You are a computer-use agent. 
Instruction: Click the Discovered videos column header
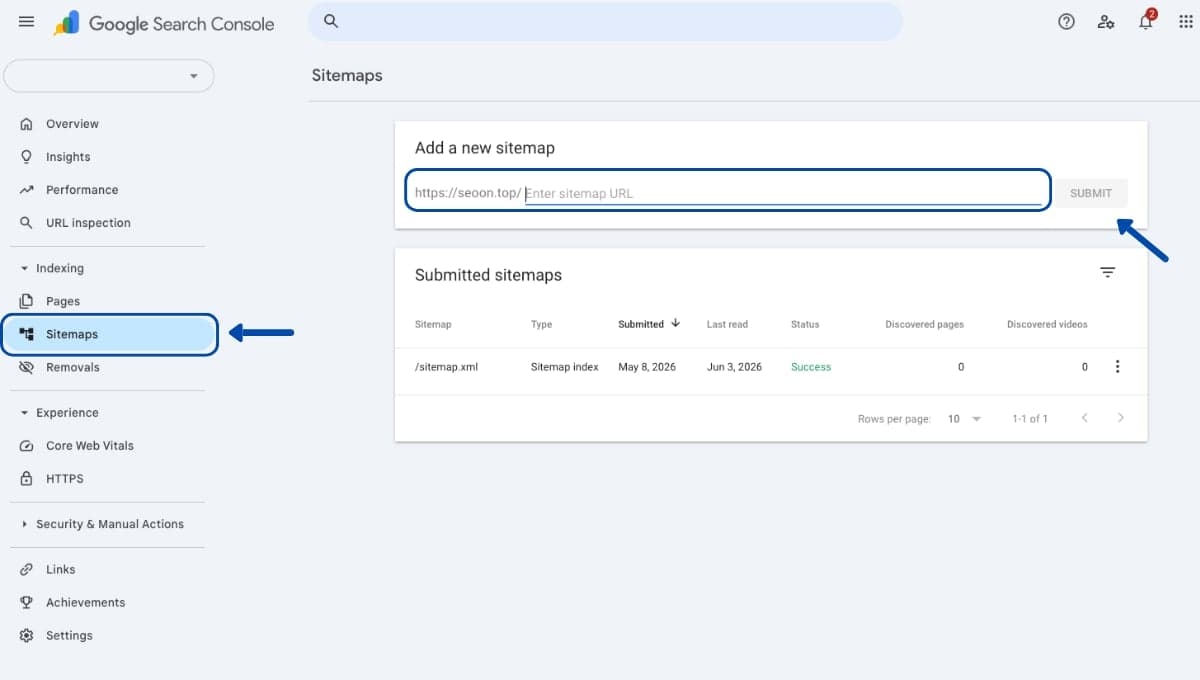pyautogui.click(x=1047, y=324)
